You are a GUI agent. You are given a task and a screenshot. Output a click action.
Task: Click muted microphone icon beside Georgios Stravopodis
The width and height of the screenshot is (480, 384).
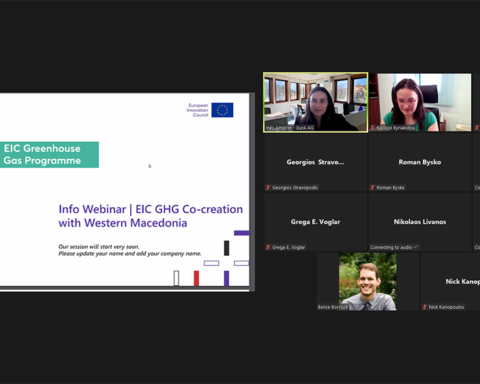click(x=268, y=187)
